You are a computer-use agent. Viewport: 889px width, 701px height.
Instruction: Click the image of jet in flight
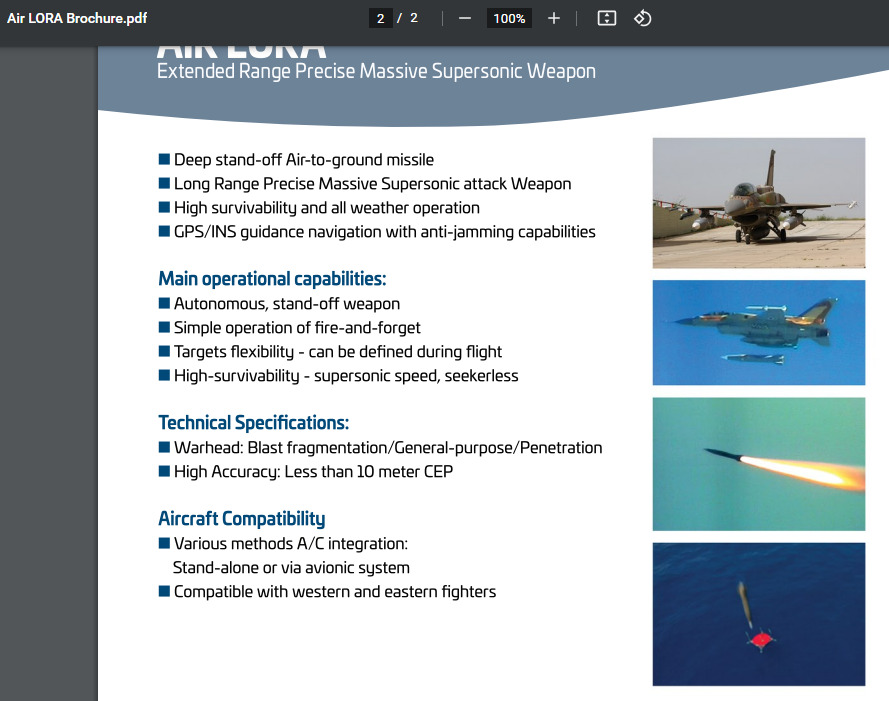pos(758,333)
